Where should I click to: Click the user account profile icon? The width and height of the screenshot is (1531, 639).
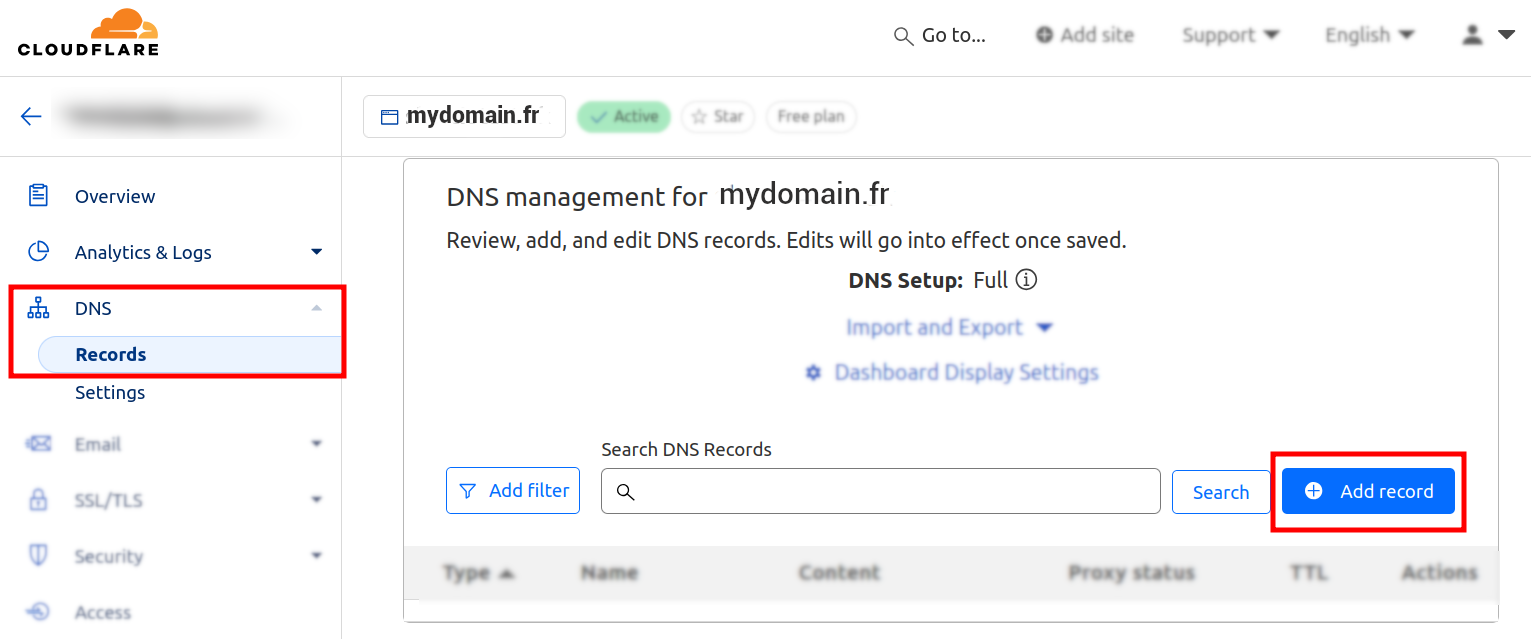pyautogui.click(x=1472, y=35)
